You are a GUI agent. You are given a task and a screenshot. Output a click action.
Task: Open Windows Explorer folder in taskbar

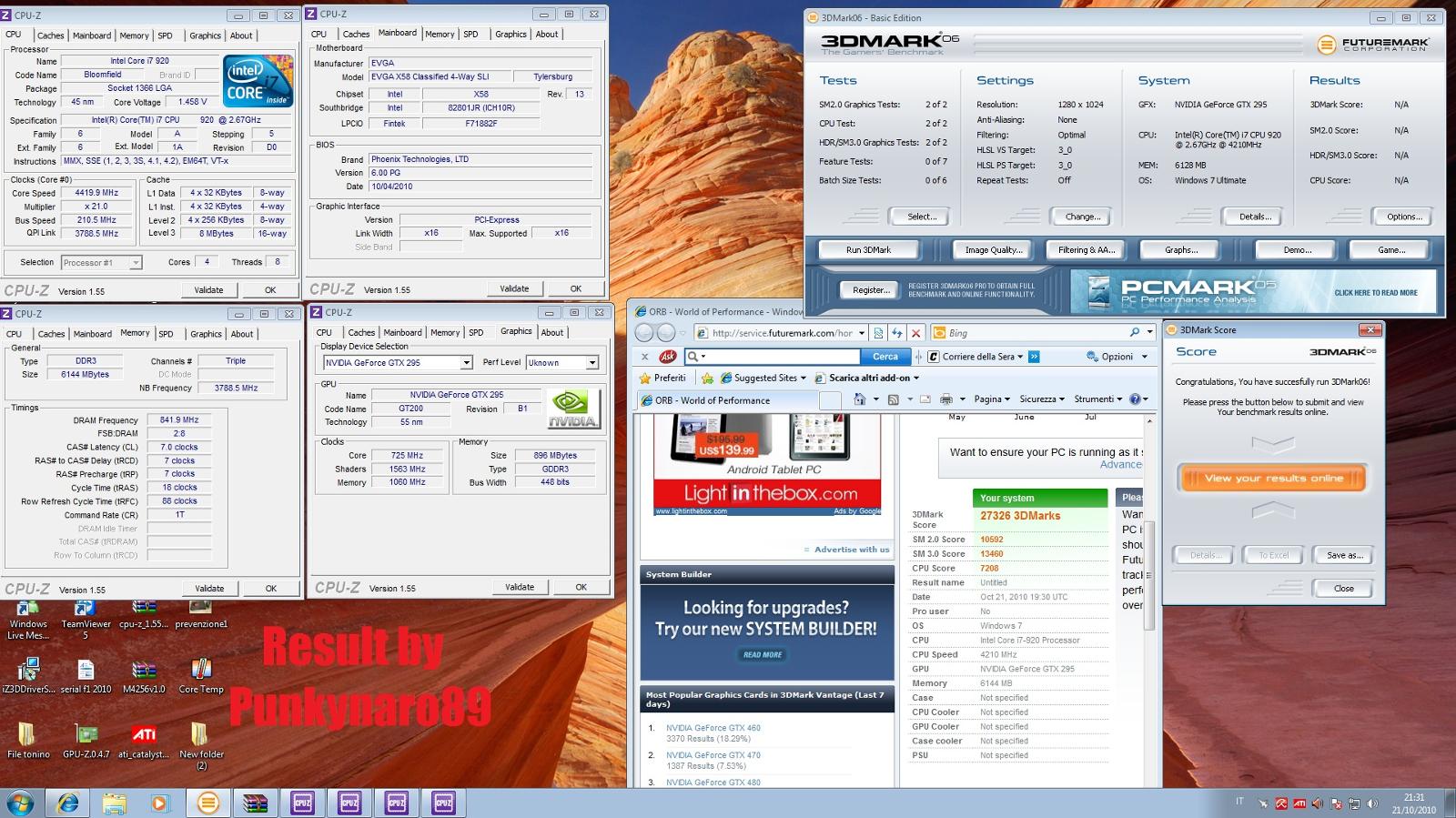[x=114, y=803]
